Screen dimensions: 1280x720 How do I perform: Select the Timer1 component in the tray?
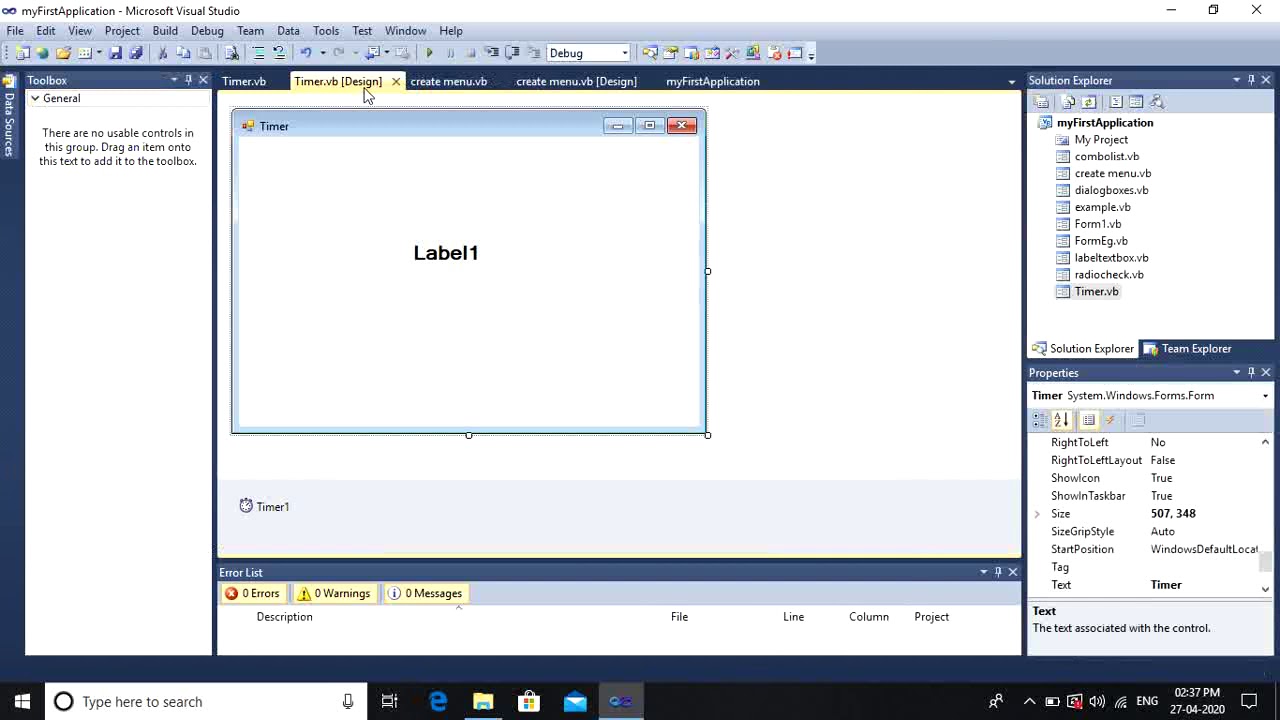click(x=264, y=506)
